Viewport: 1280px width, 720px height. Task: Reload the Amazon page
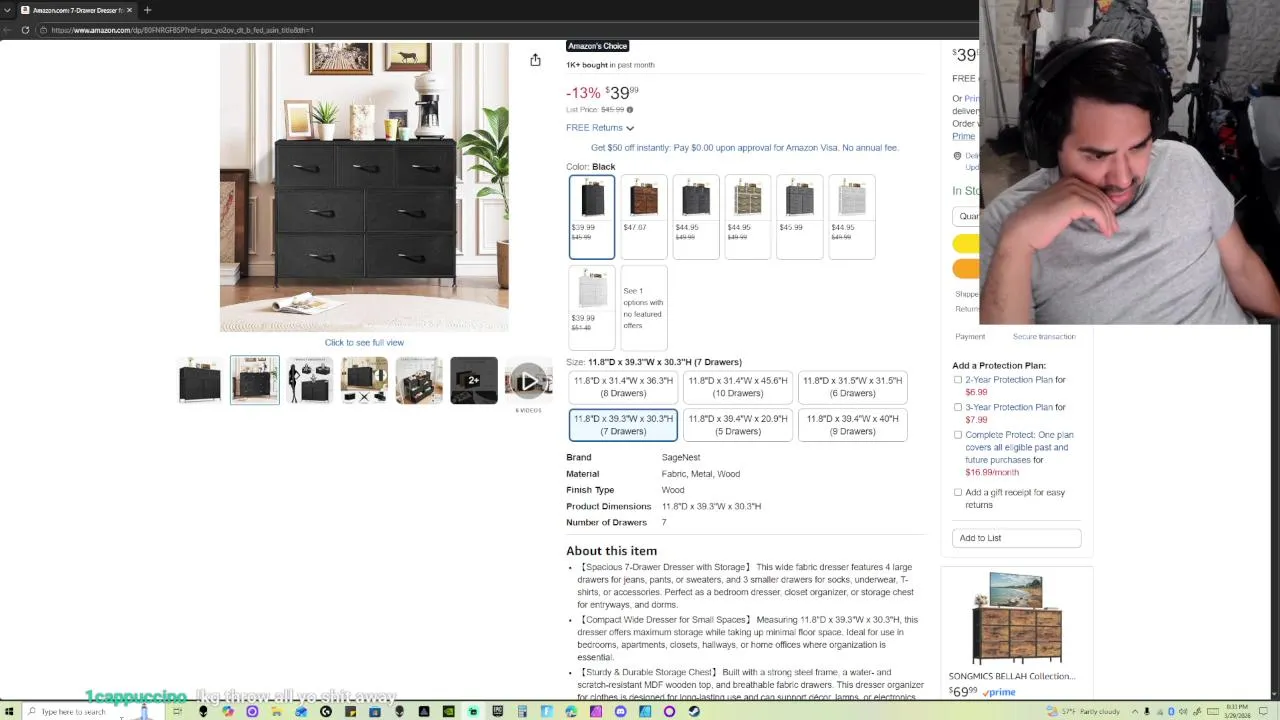25,30
